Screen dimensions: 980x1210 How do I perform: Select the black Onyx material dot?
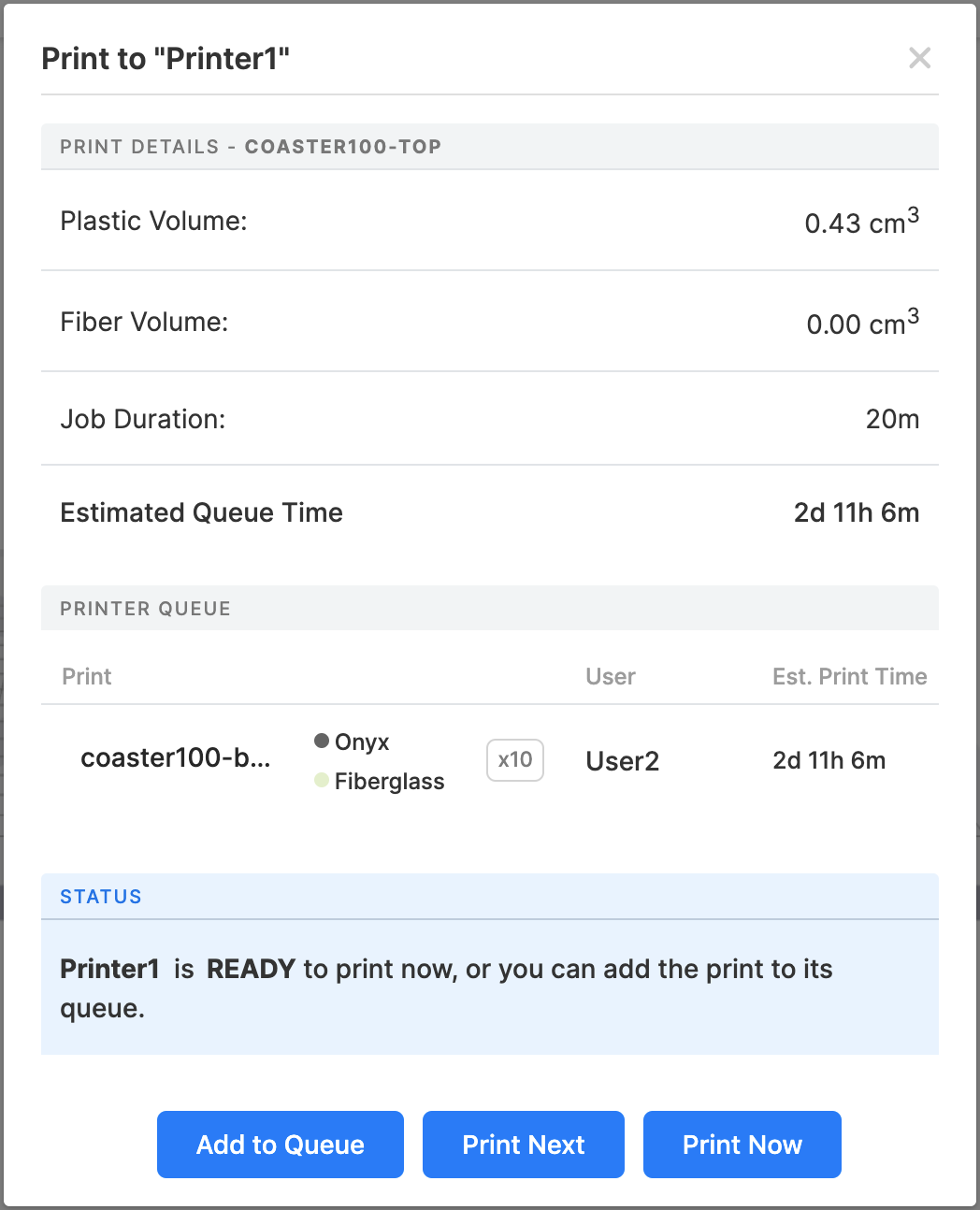[x=322, y=742]
